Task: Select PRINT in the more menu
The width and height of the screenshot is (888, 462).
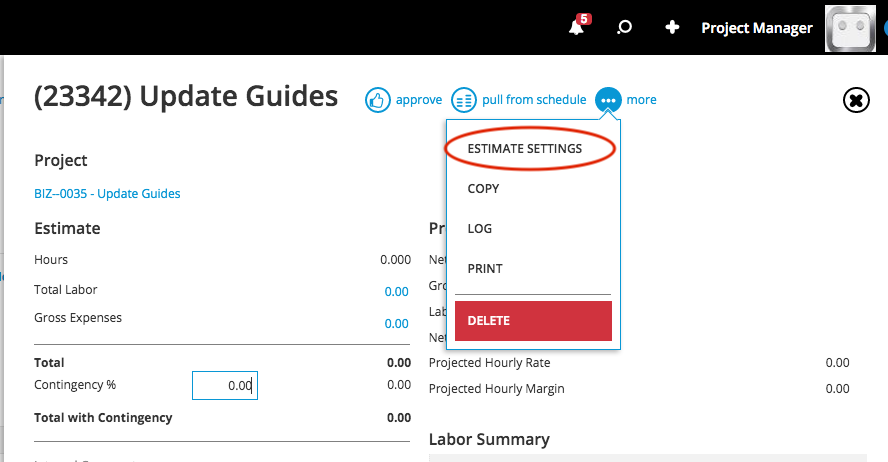Action: pyautogui.click(x=485, y=269)
